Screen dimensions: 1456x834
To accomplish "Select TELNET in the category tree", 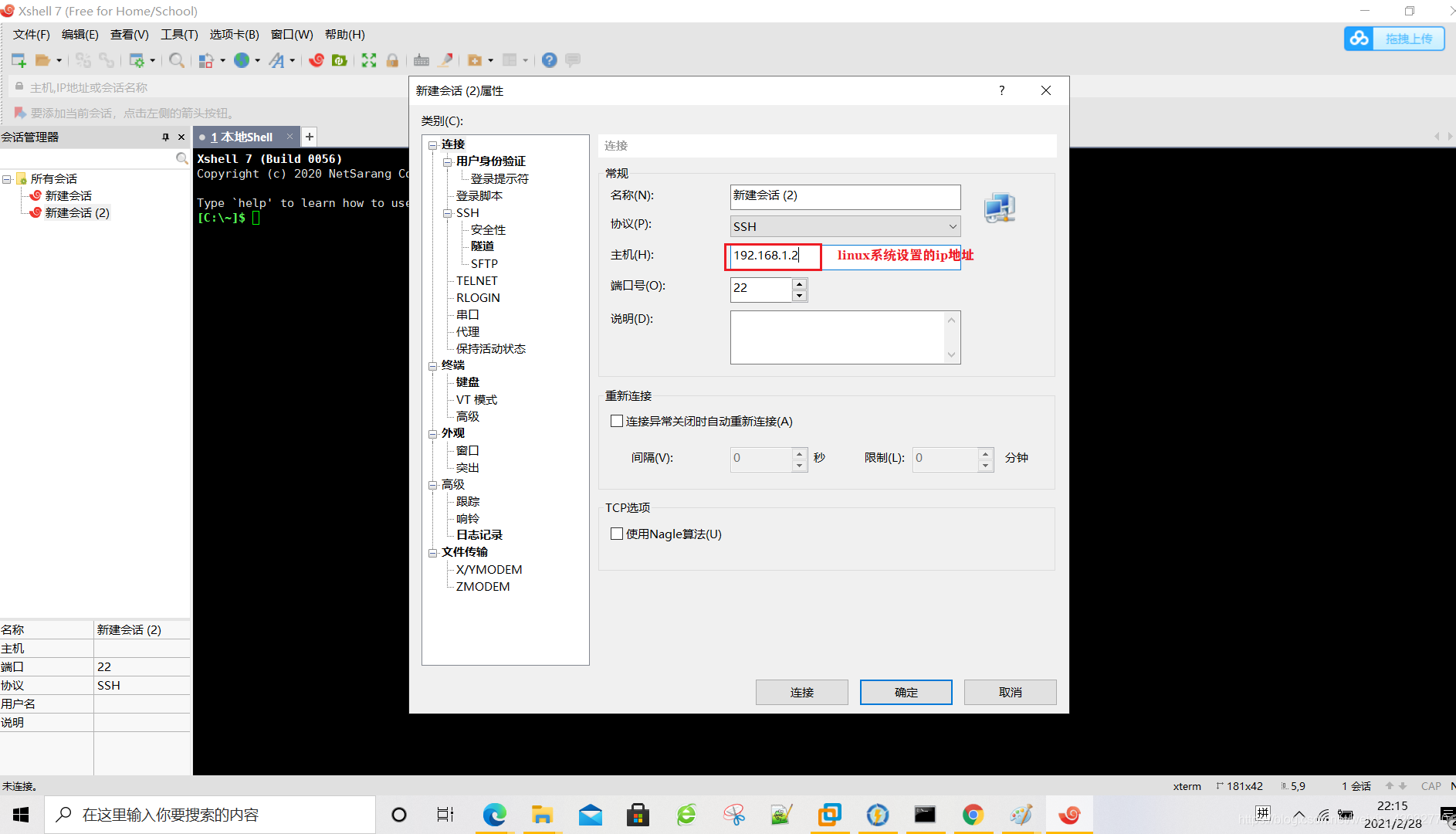I will (476, 281).
